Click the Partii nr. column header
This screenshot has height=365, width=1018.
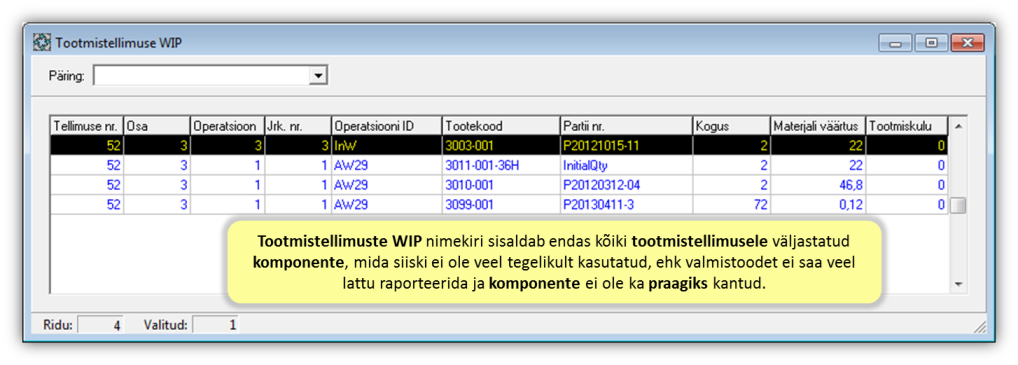pos(626,126)
